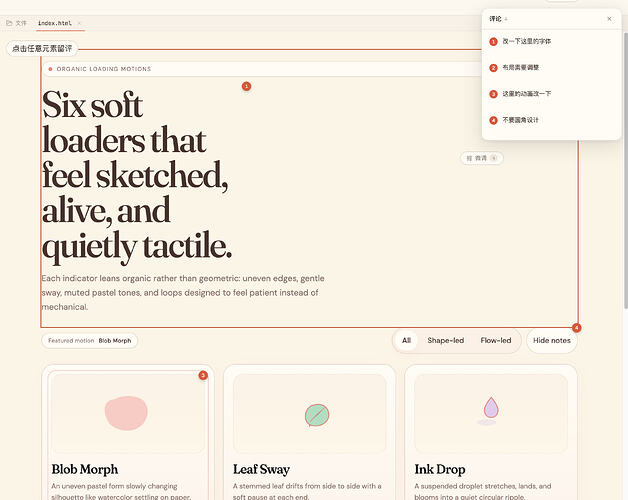Select the Shape-led filter
This screenshot has height=500, width=628.
pyautogui.click(x=445, y=341)
